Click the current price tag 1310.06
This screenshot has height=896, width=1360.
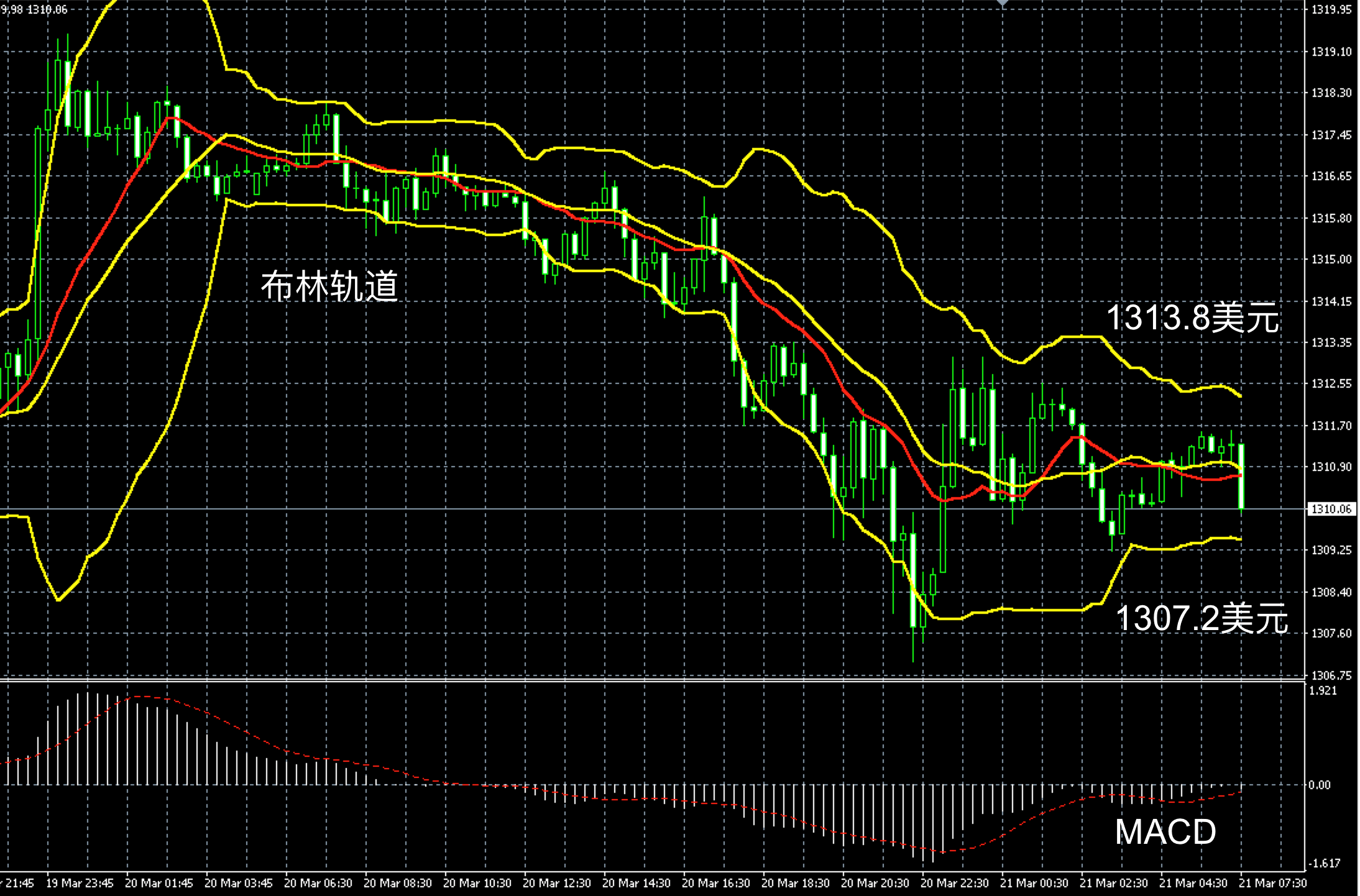[x=1331, y=510]
